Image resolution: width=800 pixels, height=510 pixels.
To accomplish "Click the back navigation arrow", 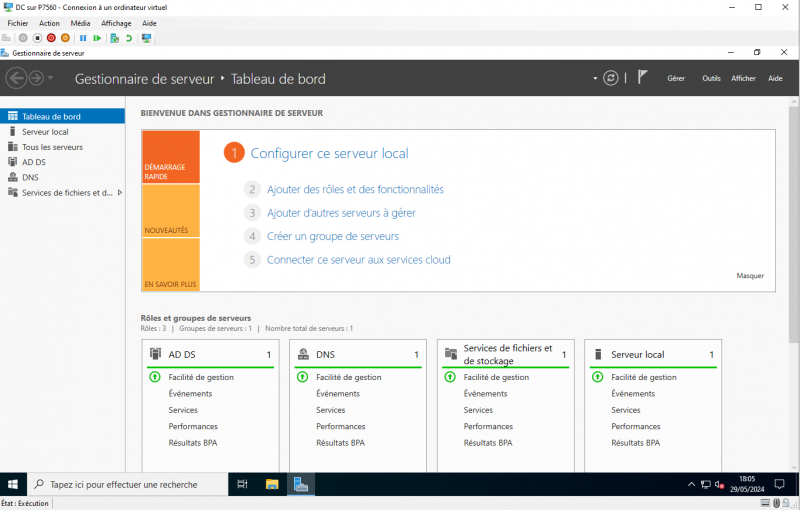I will click(16, 78).
